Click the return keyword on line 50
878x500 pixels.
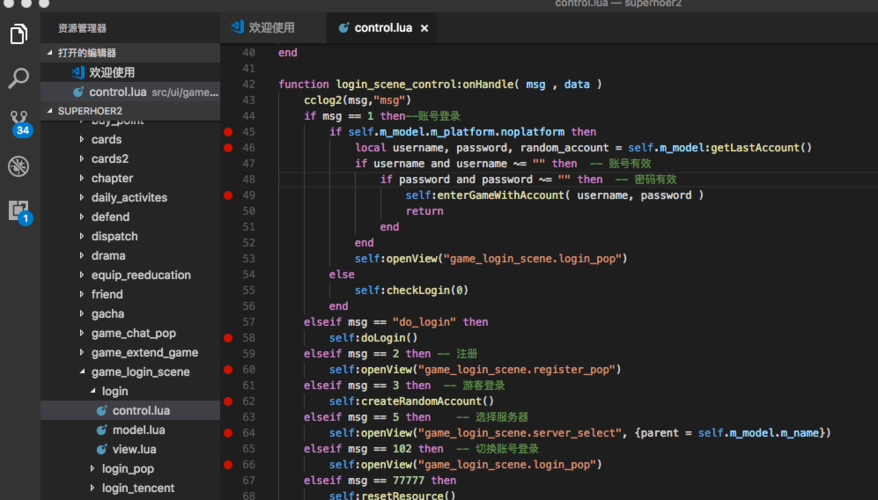coord(424,211)
